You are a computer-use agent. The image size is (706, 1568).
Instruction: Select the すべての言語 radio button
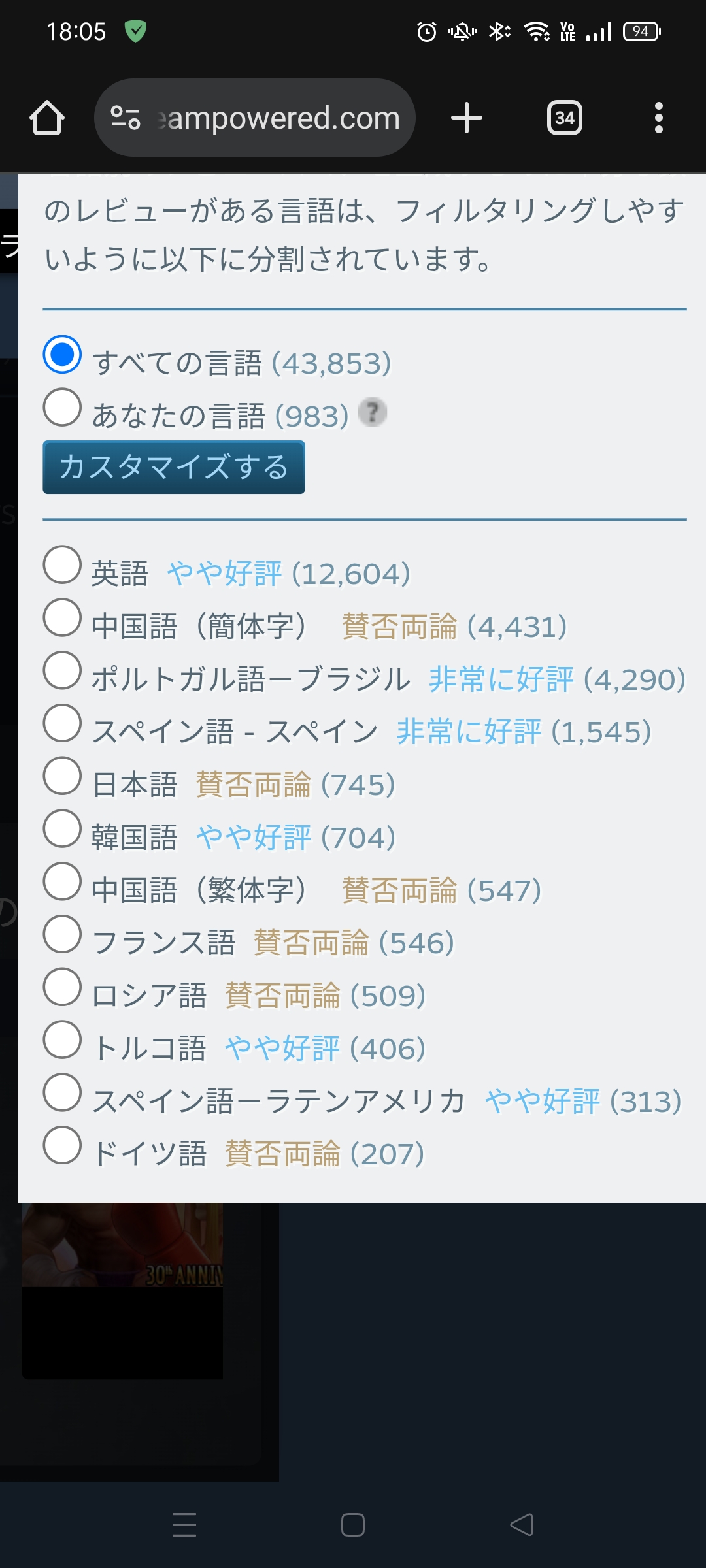click(62, 355)
